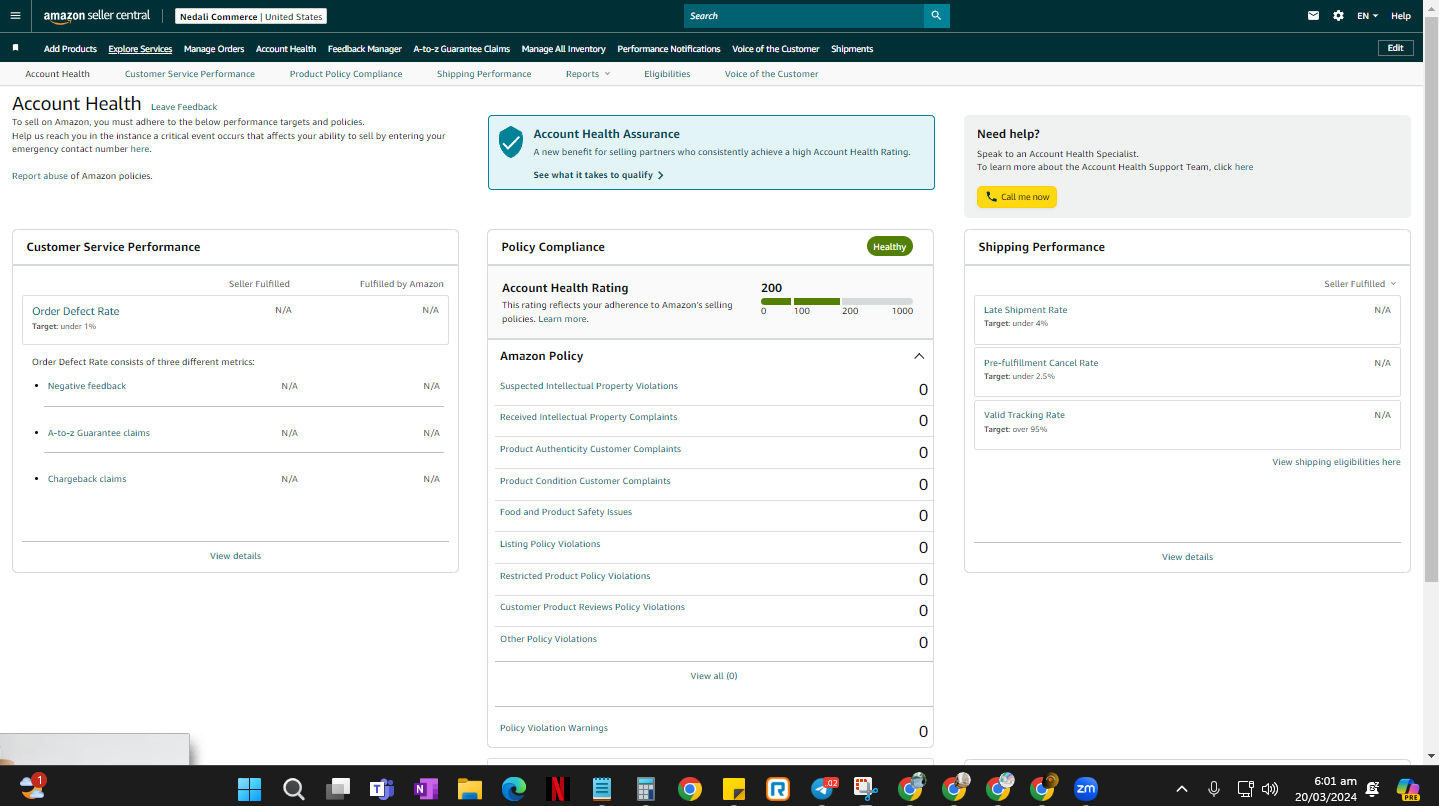This screenshot has width=1439, height=806.
Task: Open File Explorer from the taskbar
Action: [x=469, y=789]
